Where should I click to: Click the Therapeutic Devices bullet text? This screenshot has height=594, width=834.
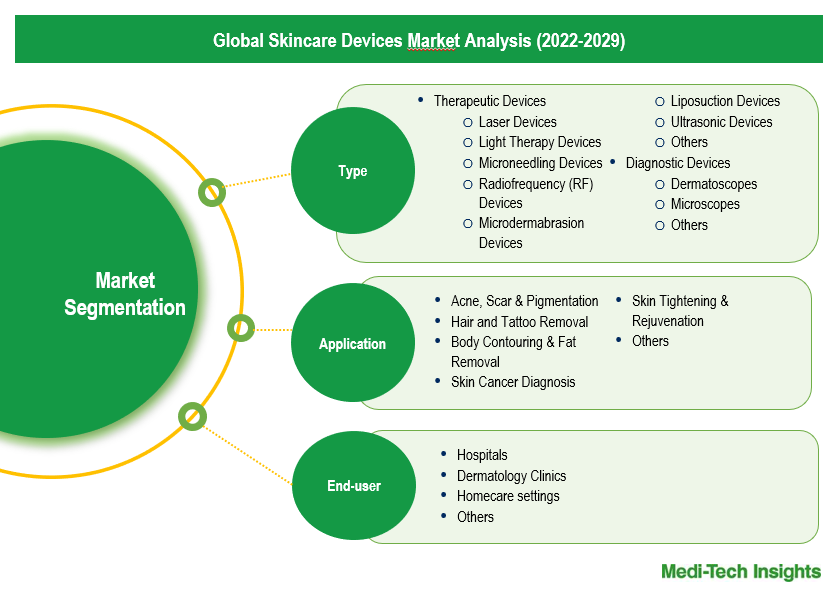click(490, 101)
